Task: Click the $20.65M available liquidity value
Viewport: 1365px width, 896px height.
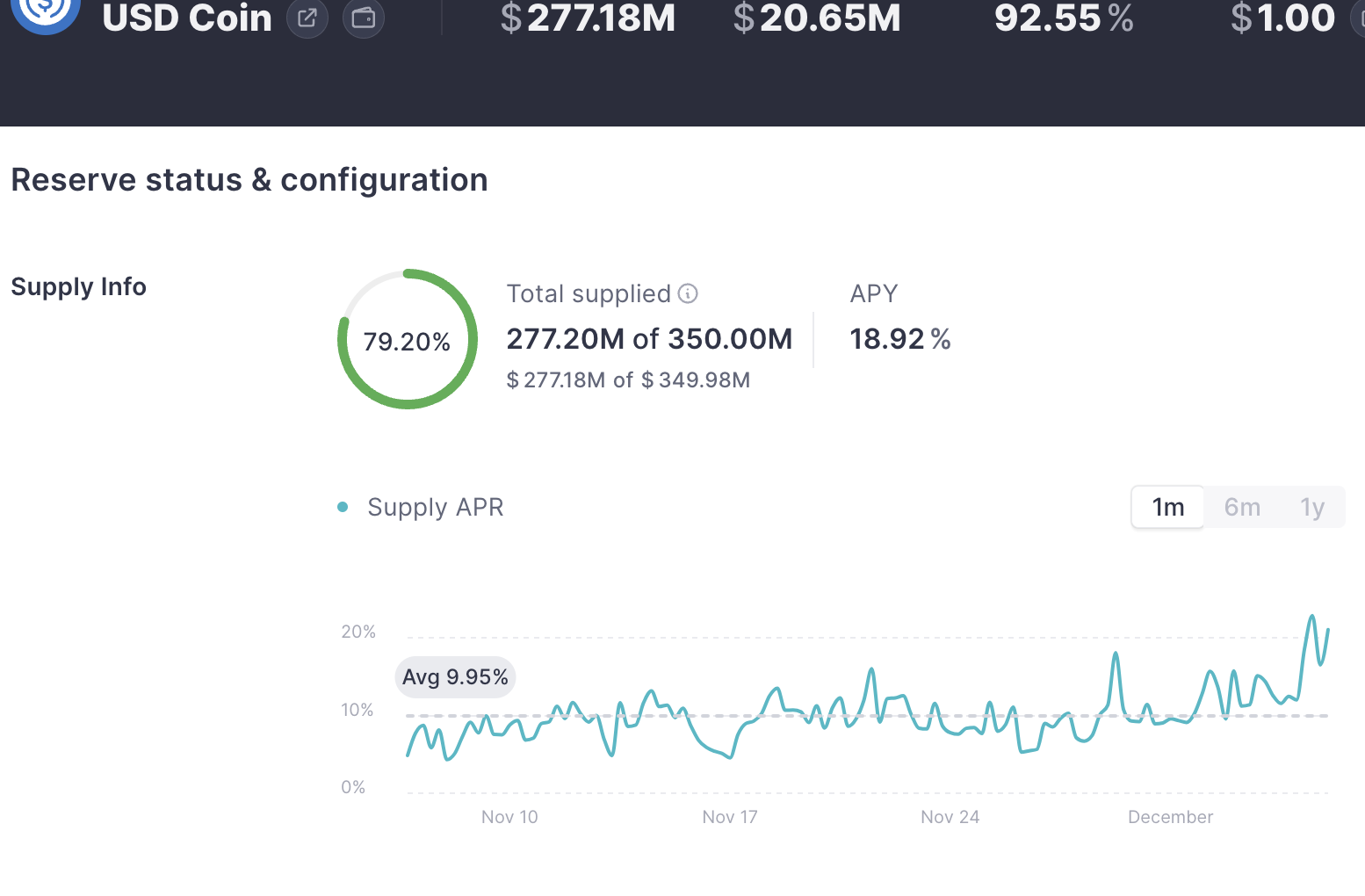Action: (x=817, y=18)
